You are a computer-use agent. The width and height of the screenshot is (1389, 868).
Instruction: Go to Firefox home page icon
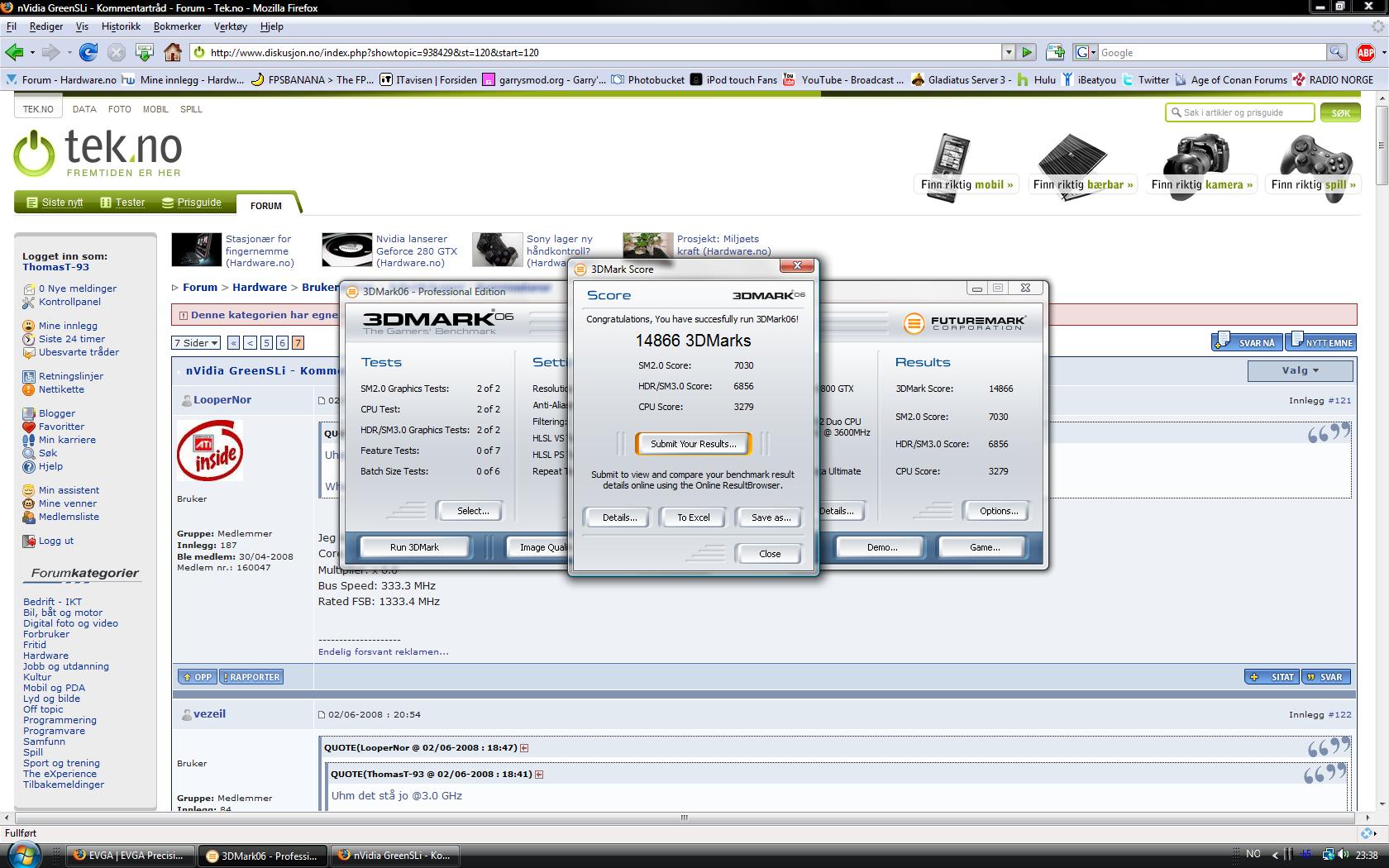[x=173, y=52]
